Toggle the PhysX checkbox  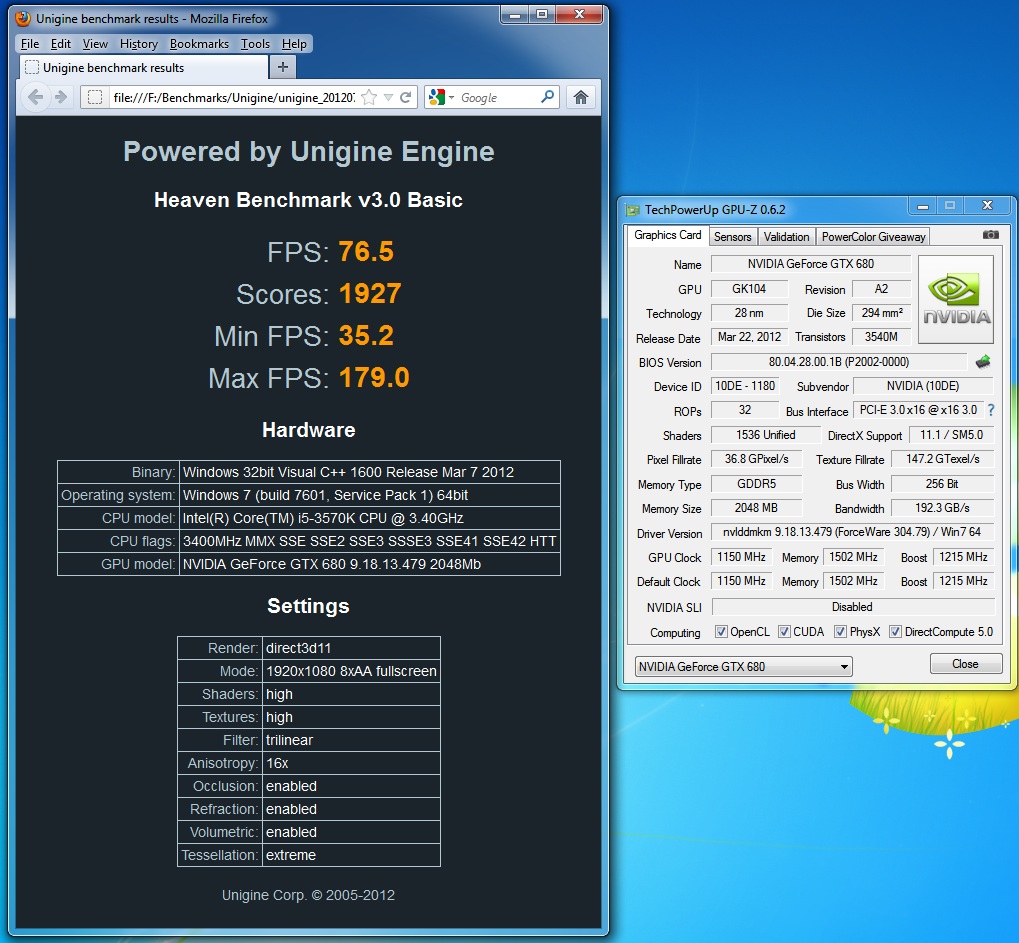pos(840,632)
